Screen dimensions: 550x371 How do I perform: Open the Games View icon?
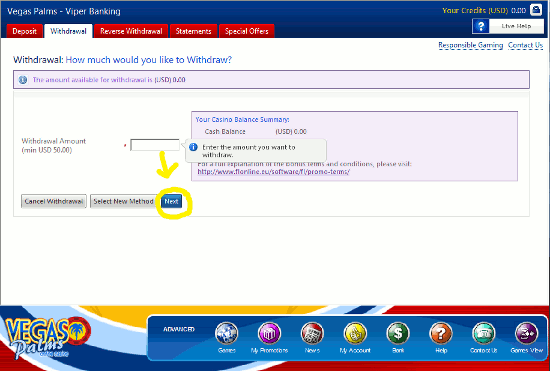coord(526,333)
